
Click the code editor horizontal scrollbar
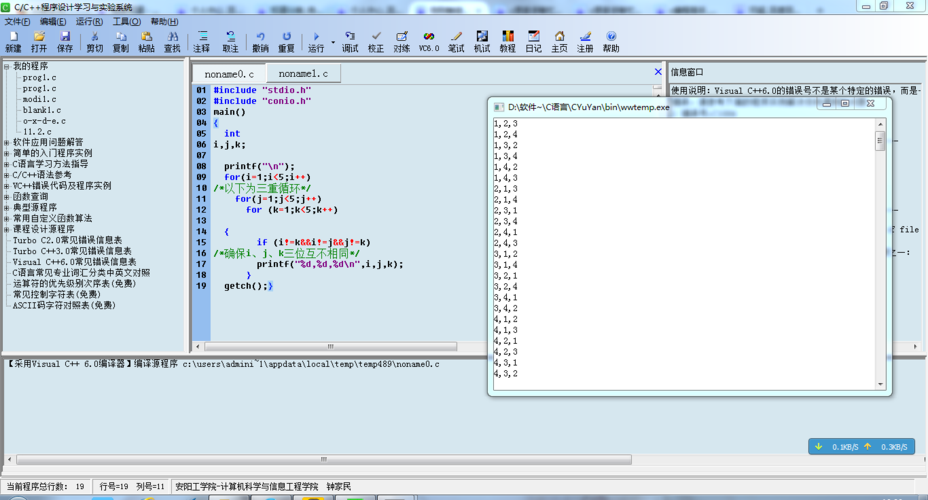[330, 346]
